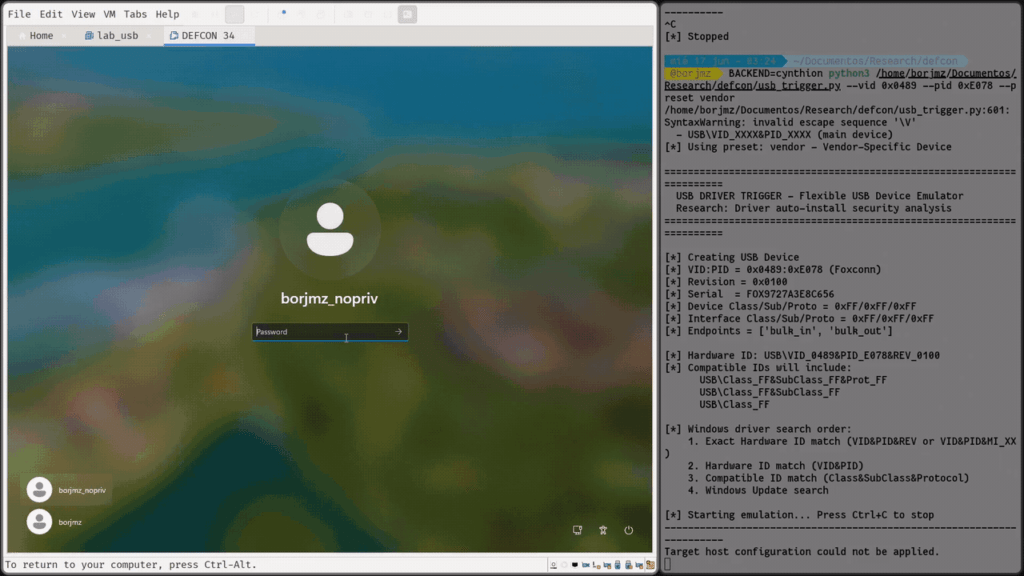Click the "[*] Stopped" line in terminal
This screenshot has height=576, width=1024.
tap(697, 37)
